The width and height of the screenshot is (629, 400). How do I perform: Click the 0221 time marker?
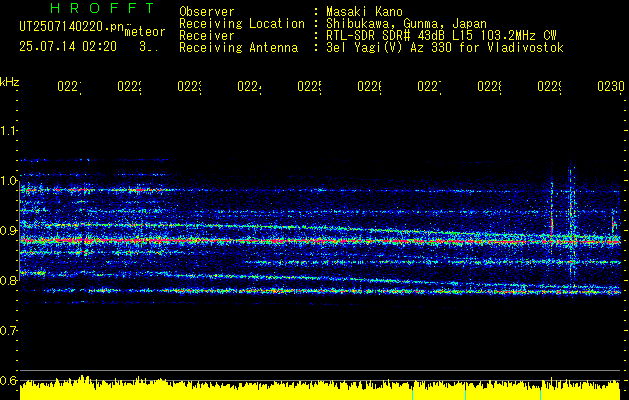coord(69,86)
